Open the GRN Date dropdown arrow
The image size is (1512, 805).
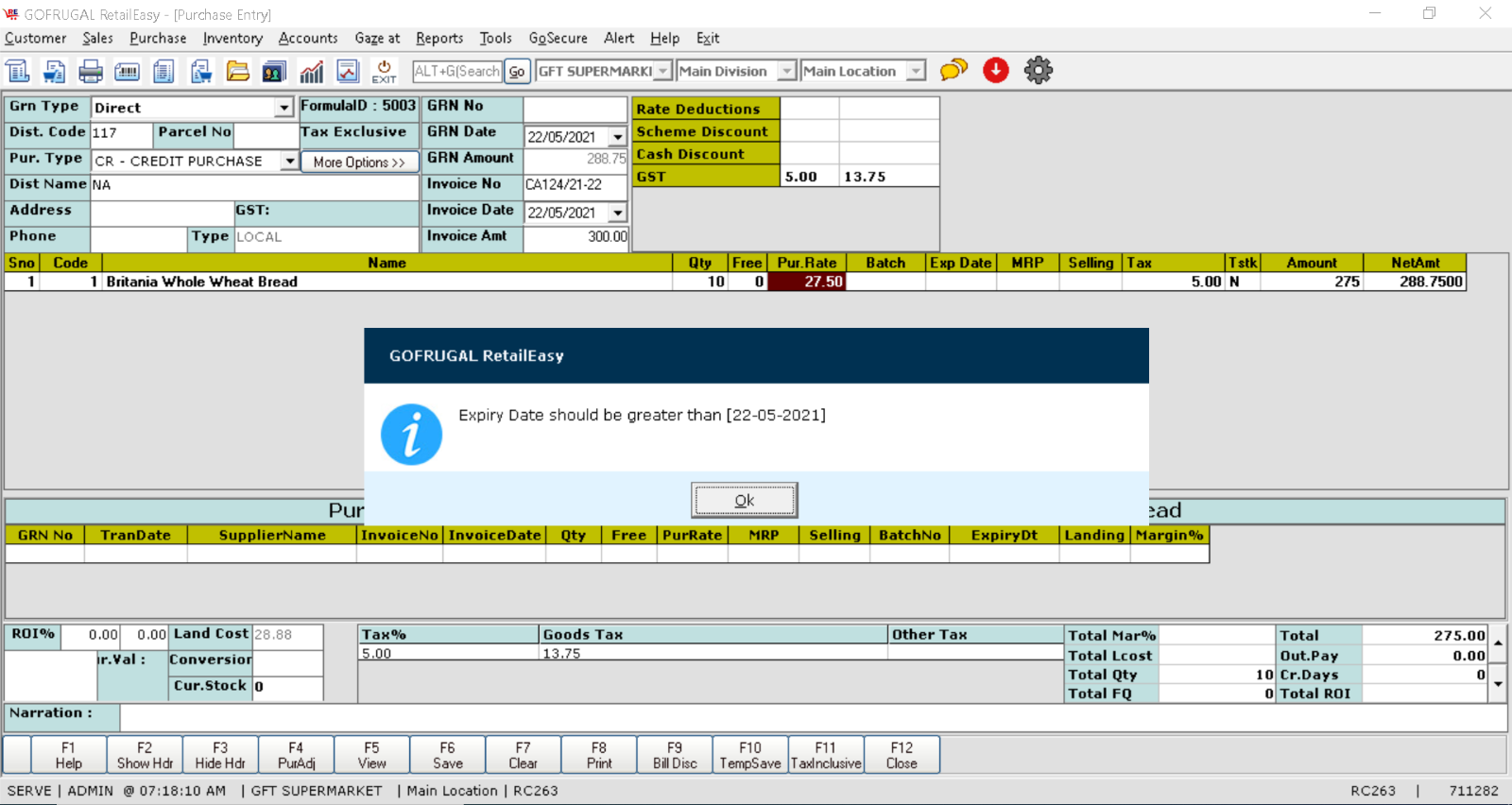(617, 137)
